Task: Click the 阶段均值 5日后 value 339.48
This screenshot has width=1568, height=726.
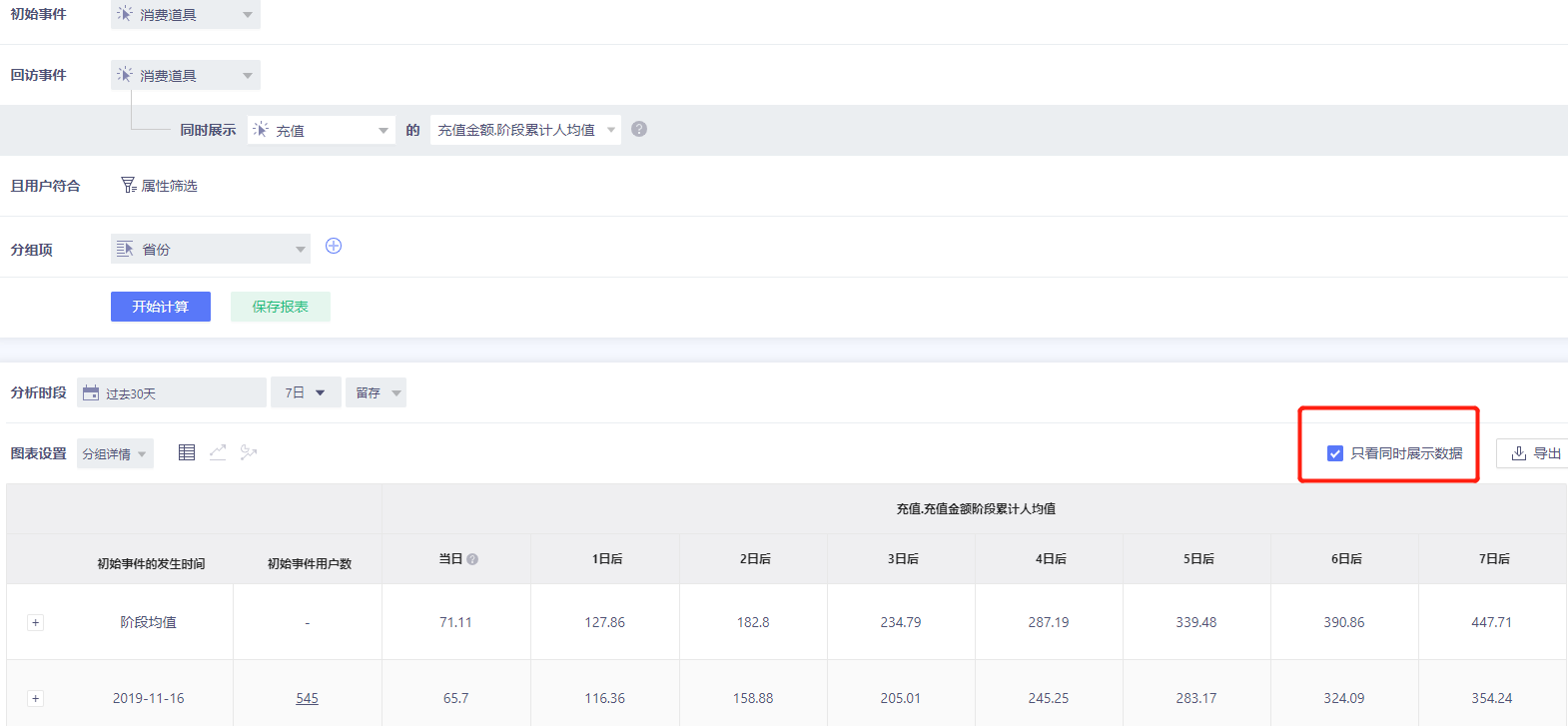Action: [1195, 622]
